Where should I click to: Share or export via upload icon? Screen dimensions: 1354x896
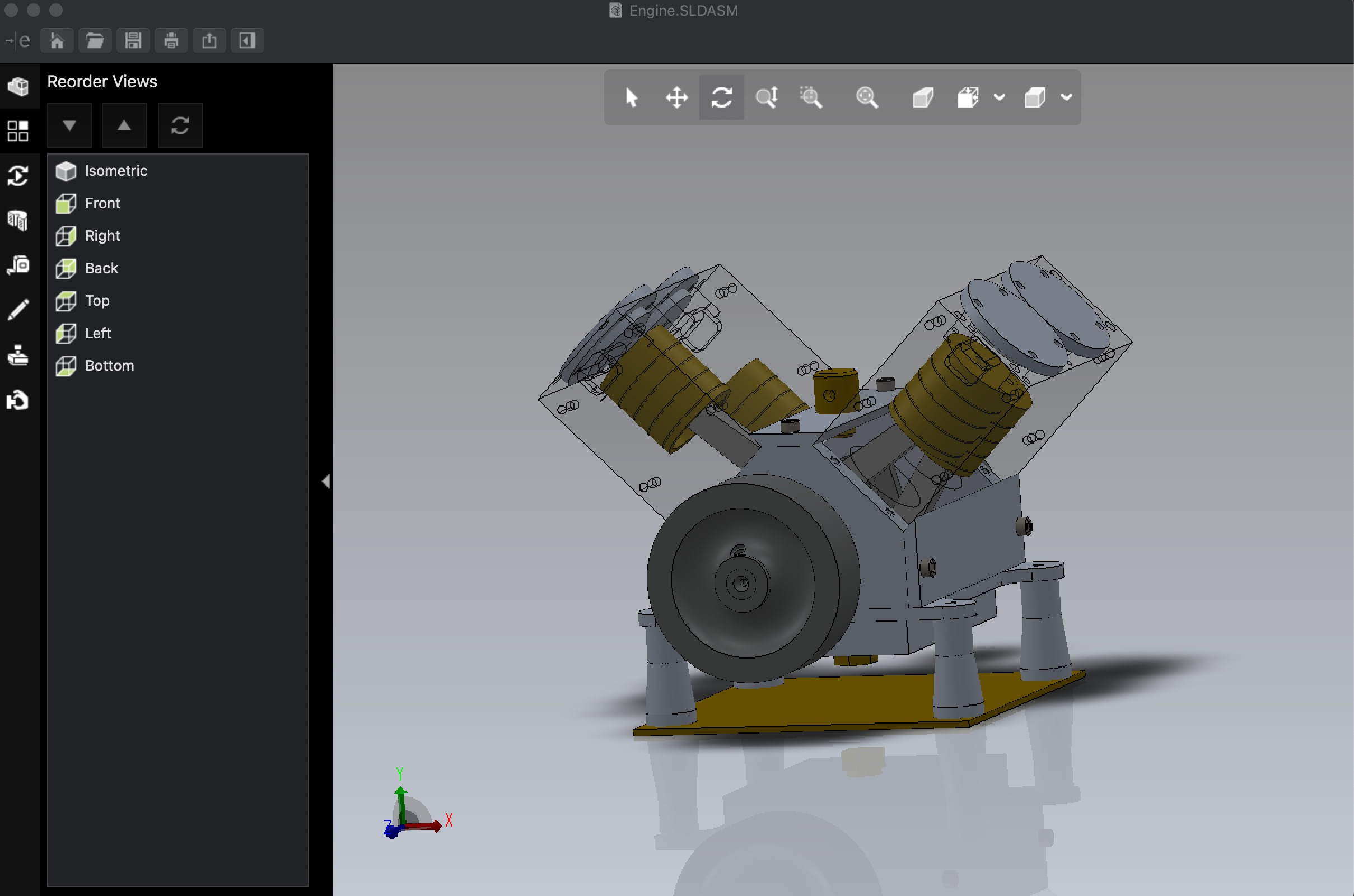point(209,40)
